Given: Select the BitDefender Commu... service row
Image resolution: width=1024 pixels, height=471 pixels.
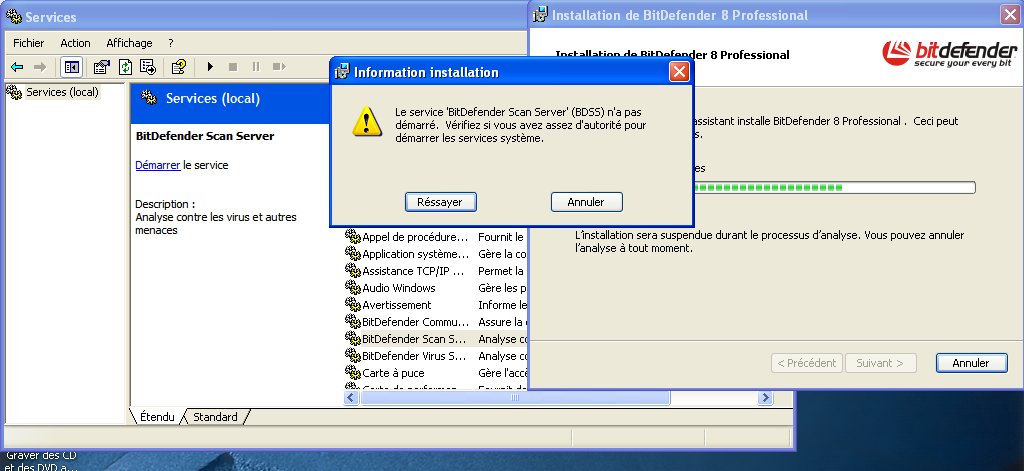Looking at the screenshot, I should (436, 322).
